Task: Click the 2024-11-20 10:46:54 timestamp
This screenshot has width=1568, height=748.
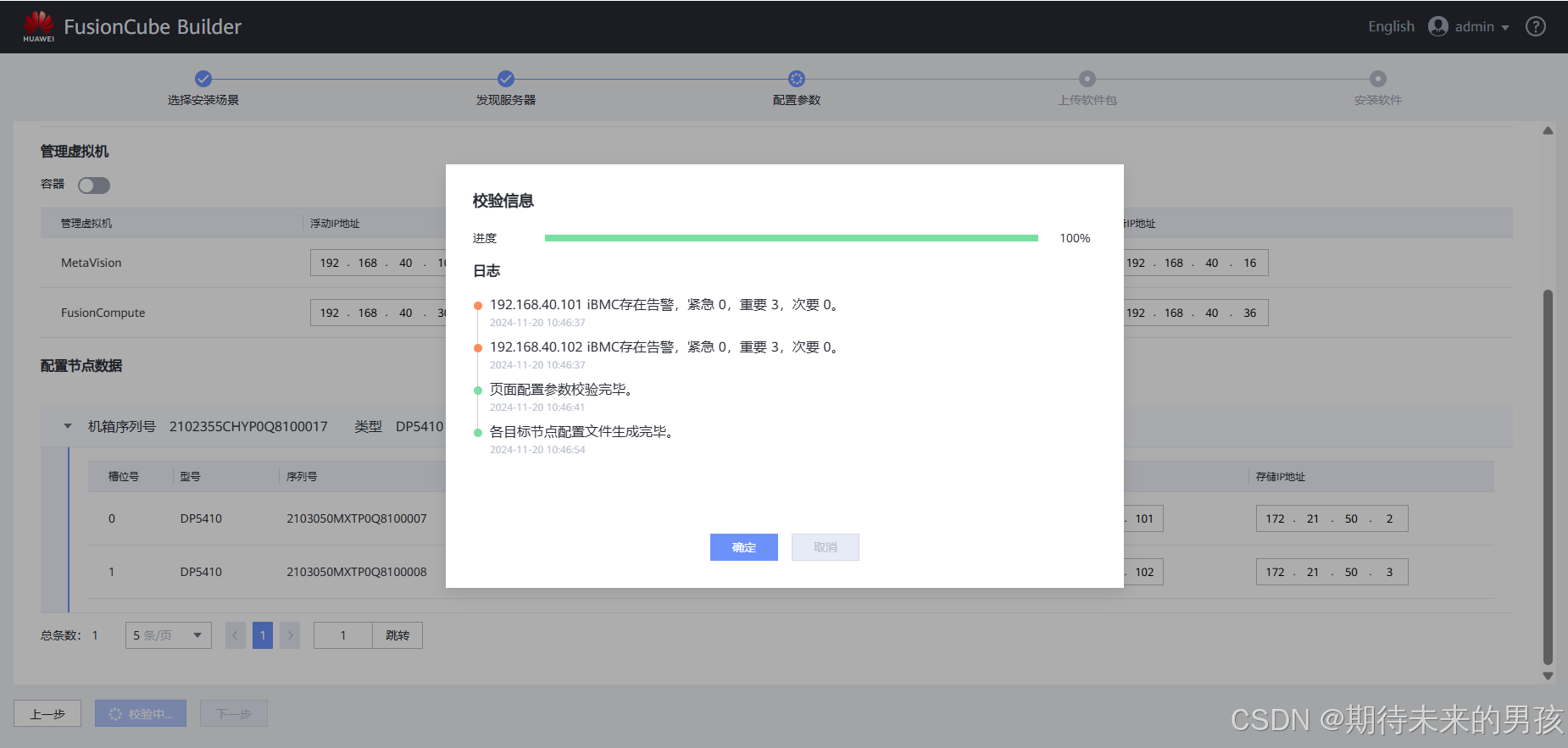Action: [x=537, y=450]
